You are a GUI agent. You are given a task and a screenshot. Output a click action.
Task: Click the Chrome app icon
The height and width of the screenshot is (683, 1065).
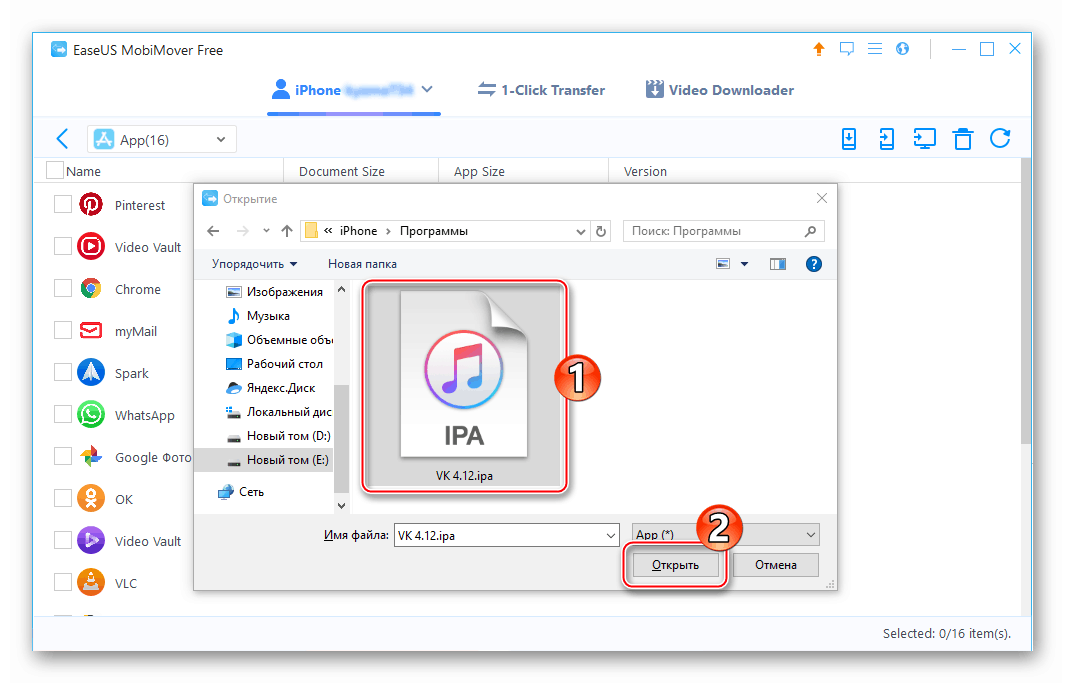pos(91,289)
